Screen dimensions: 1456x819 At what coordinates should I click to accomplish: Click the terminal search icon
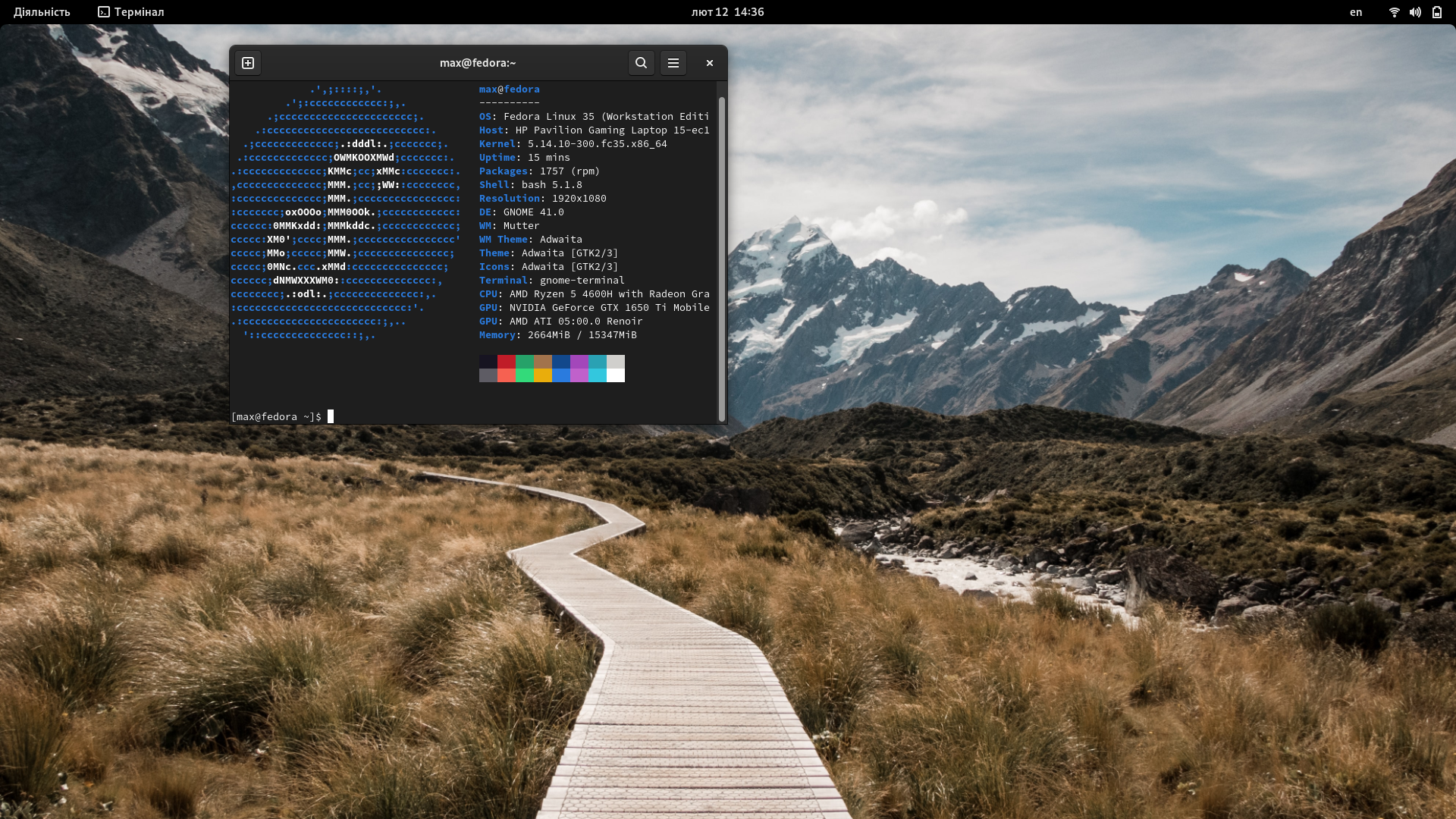point(641,63)
